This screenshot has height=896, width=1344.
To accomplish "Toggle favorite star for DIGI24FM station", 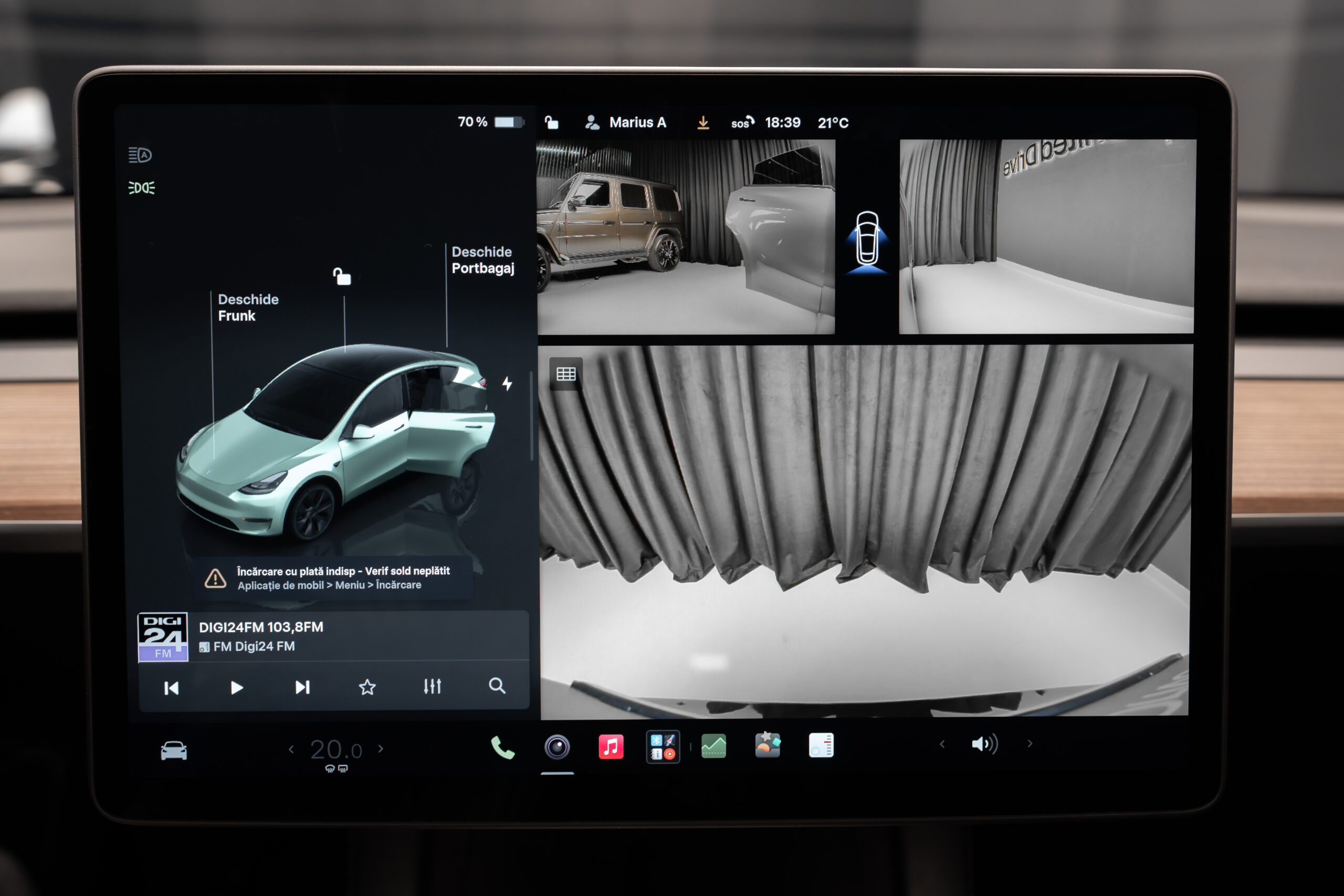I will [367, 687].
